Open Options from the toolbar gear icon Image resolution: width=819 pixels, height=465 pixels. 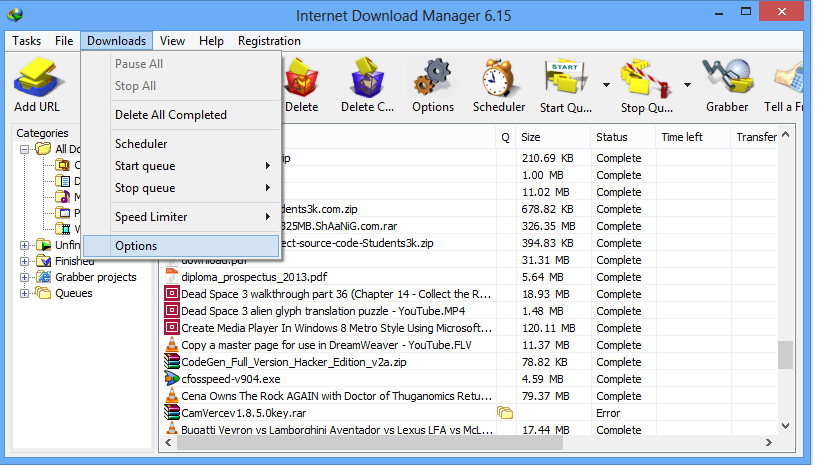click(x=433, y=79)
